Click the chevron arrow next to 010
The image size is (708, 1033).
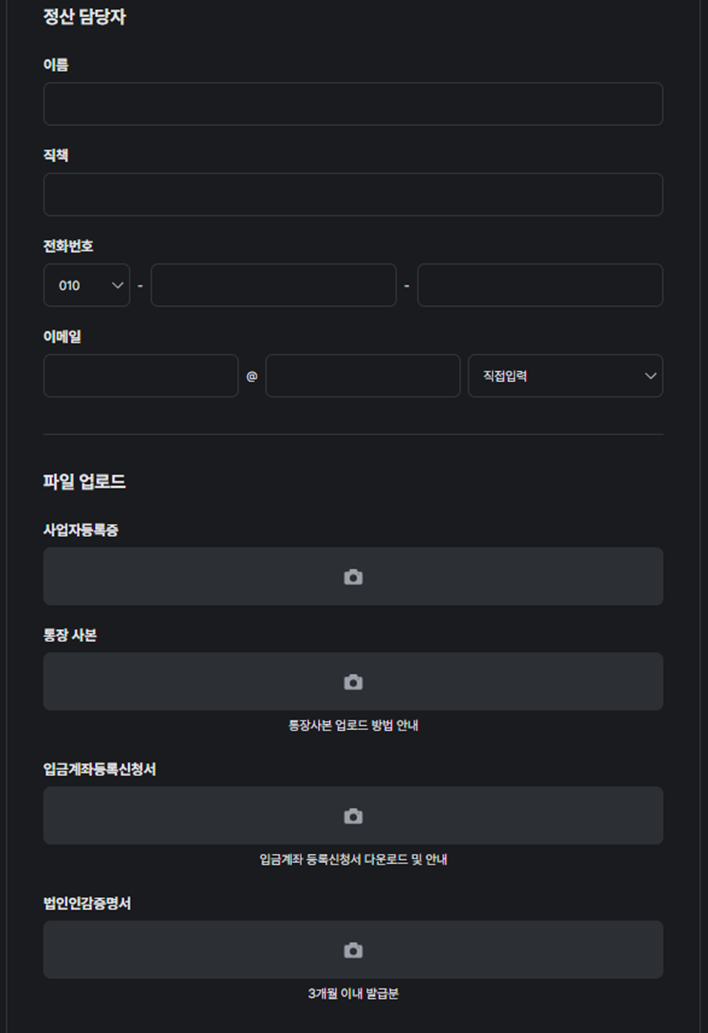pyautogui.click(x=118, y=285)
